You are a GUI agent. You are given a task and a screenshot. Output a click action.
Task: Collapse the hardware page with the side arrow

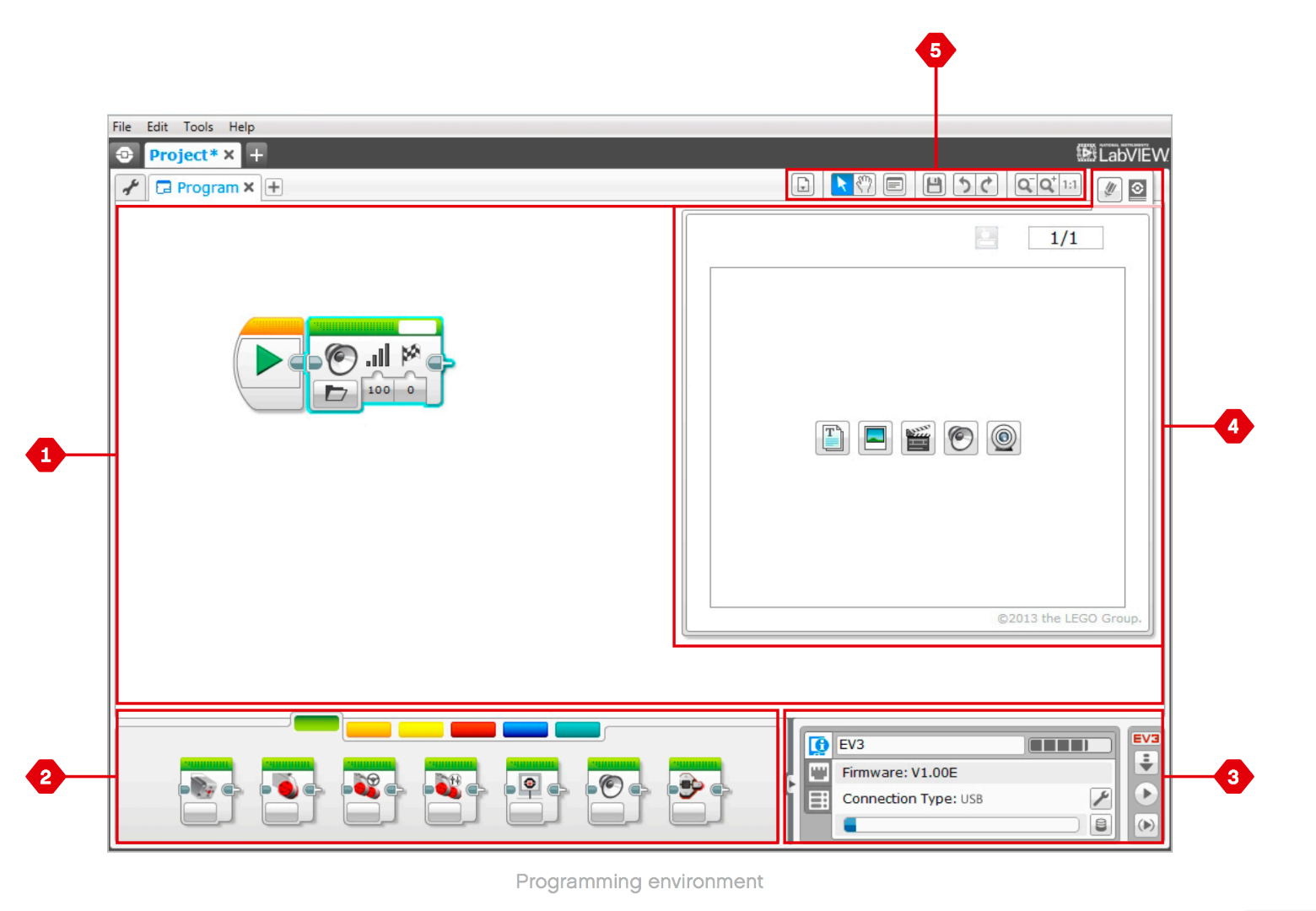pyautogui.click(x=792, y=784)
